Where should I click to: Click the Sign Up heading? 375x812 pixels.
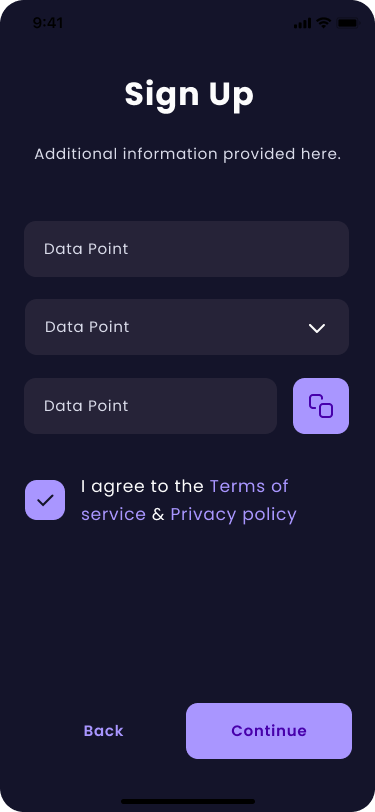click(189, 94)
